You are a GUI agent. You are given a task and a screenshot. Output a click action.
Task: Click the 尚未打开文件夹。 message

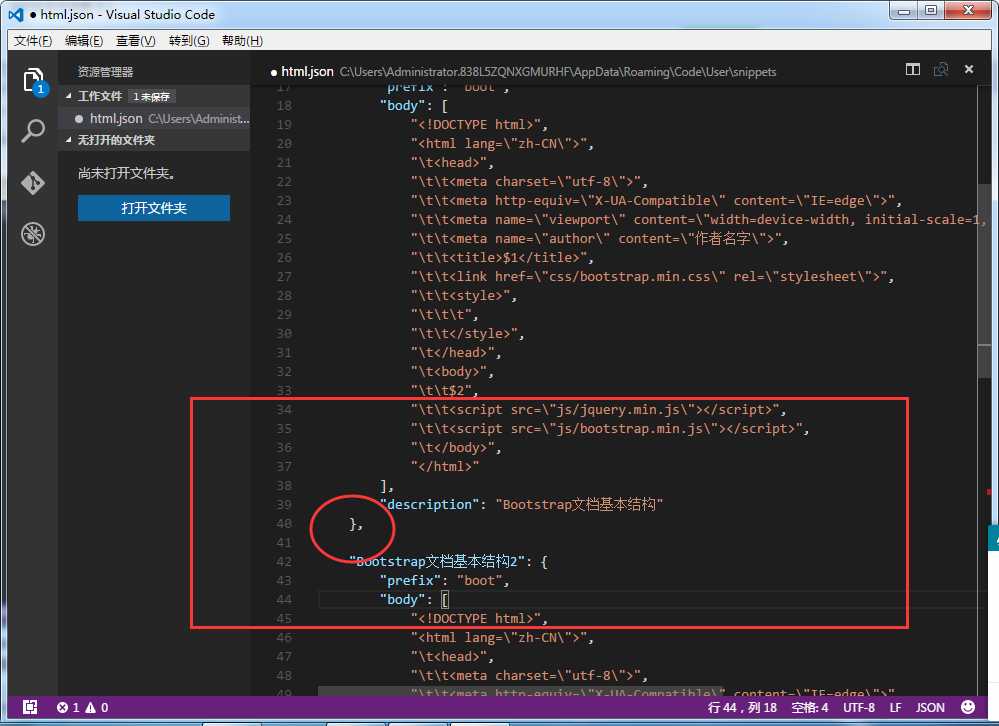click(126, 173)
